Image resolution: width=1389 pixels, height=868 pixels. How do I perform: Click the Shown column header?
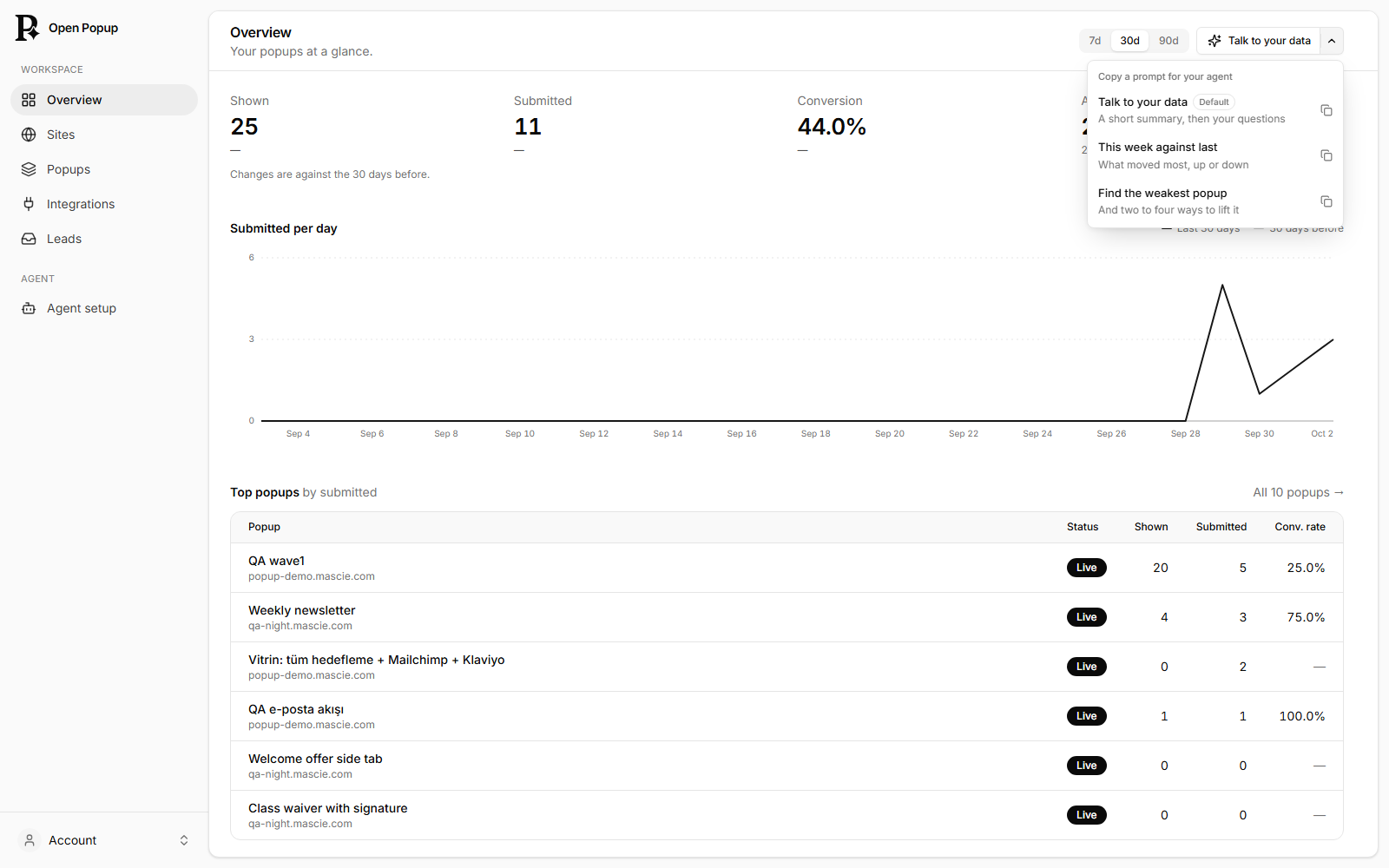pos(1151,527)
